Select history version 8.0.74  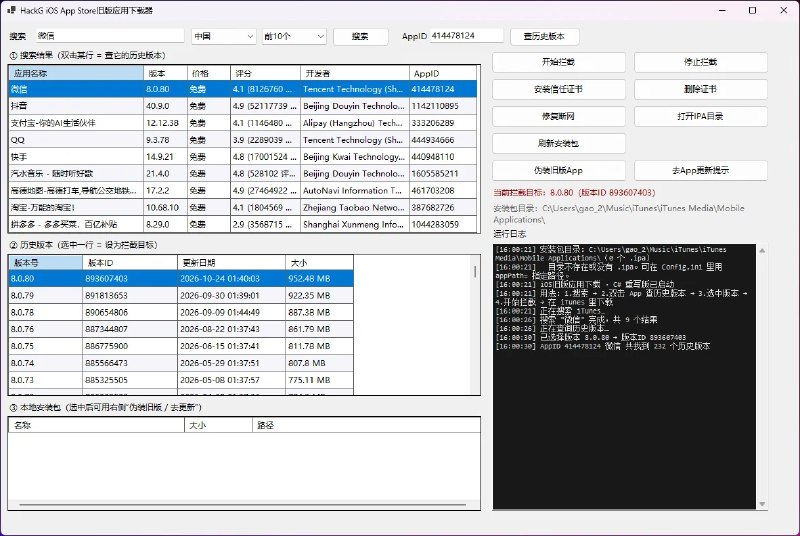click(x=181, y=363)
